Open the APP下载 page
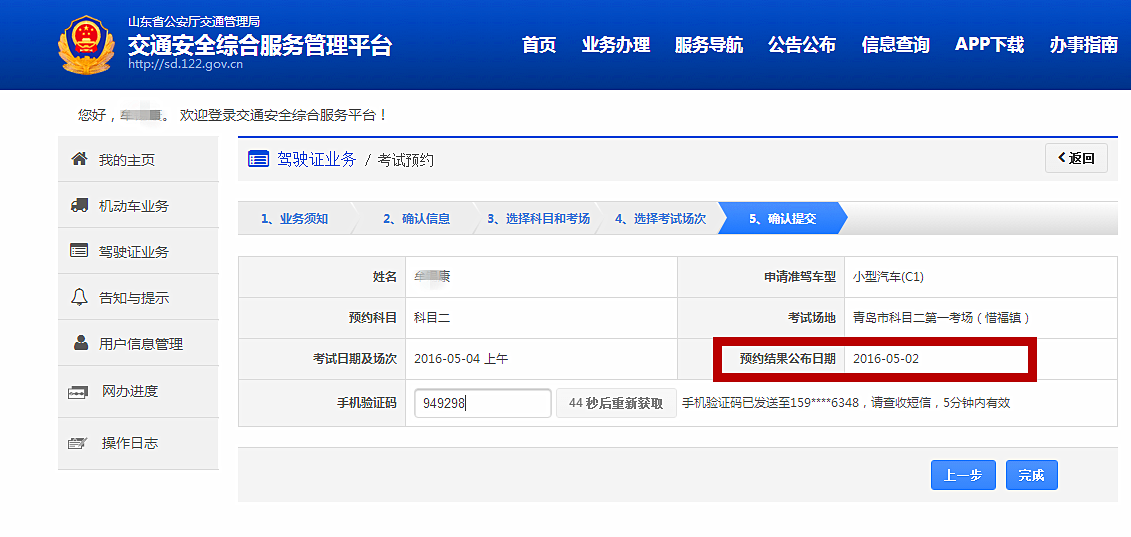Screen dimensions: 1131x537 tap(989, 45)
